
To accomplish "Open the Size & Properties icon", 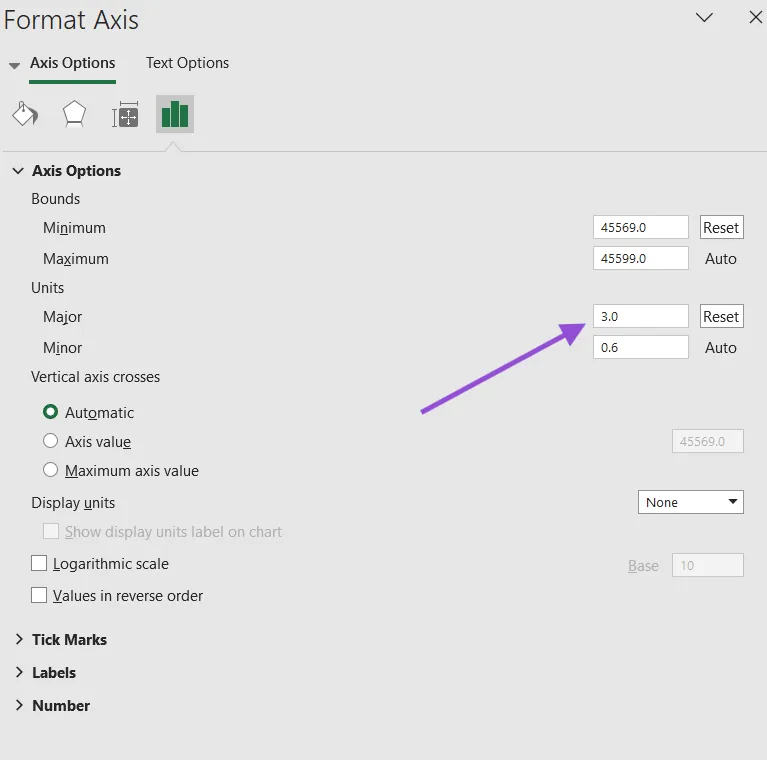I will (125, 114).
